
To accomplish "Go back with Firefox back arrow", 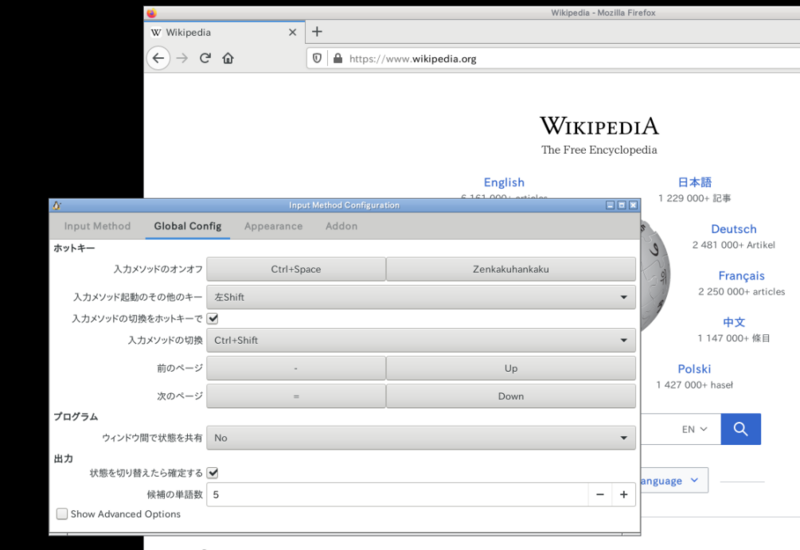I will tap(158, 58).
